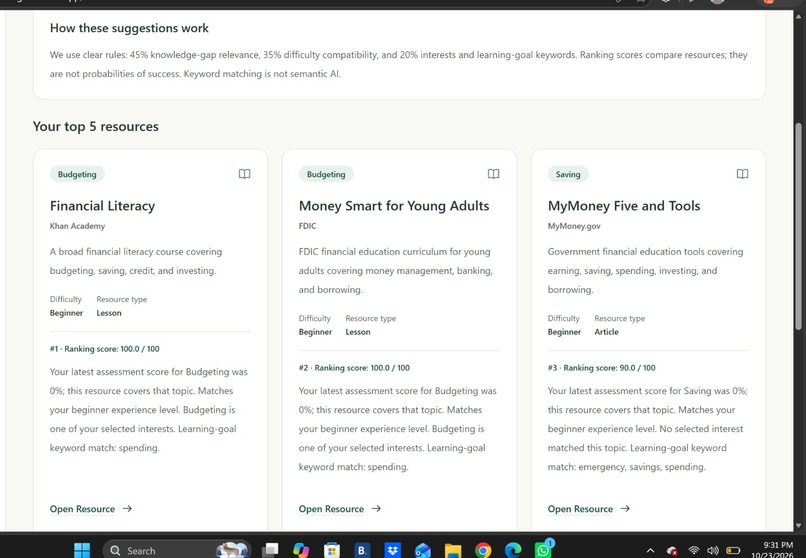Image resolution: width=806 pixels, height=558 pixels.
Task: Open Resource link for MyMoney Five and Tools
Action: coord(580,509)
